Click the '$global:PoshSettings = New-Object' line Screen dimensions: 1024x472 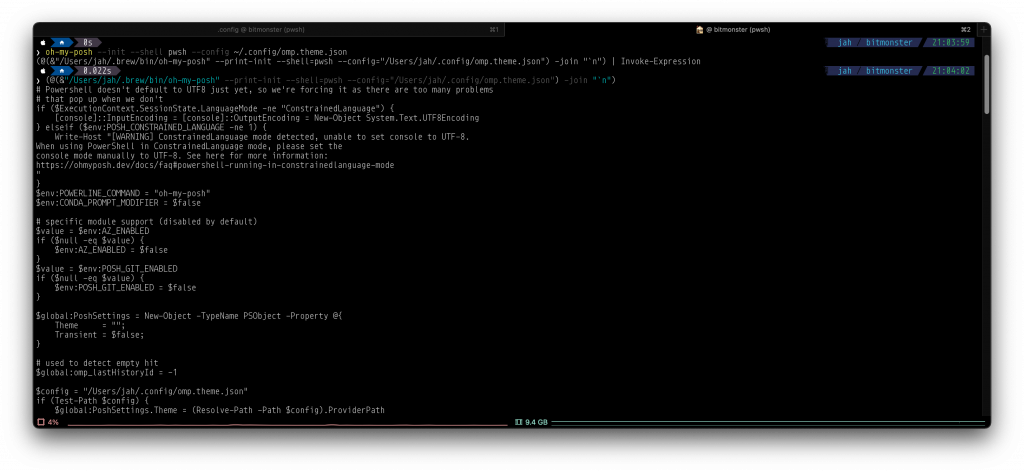tap(189, 316)
